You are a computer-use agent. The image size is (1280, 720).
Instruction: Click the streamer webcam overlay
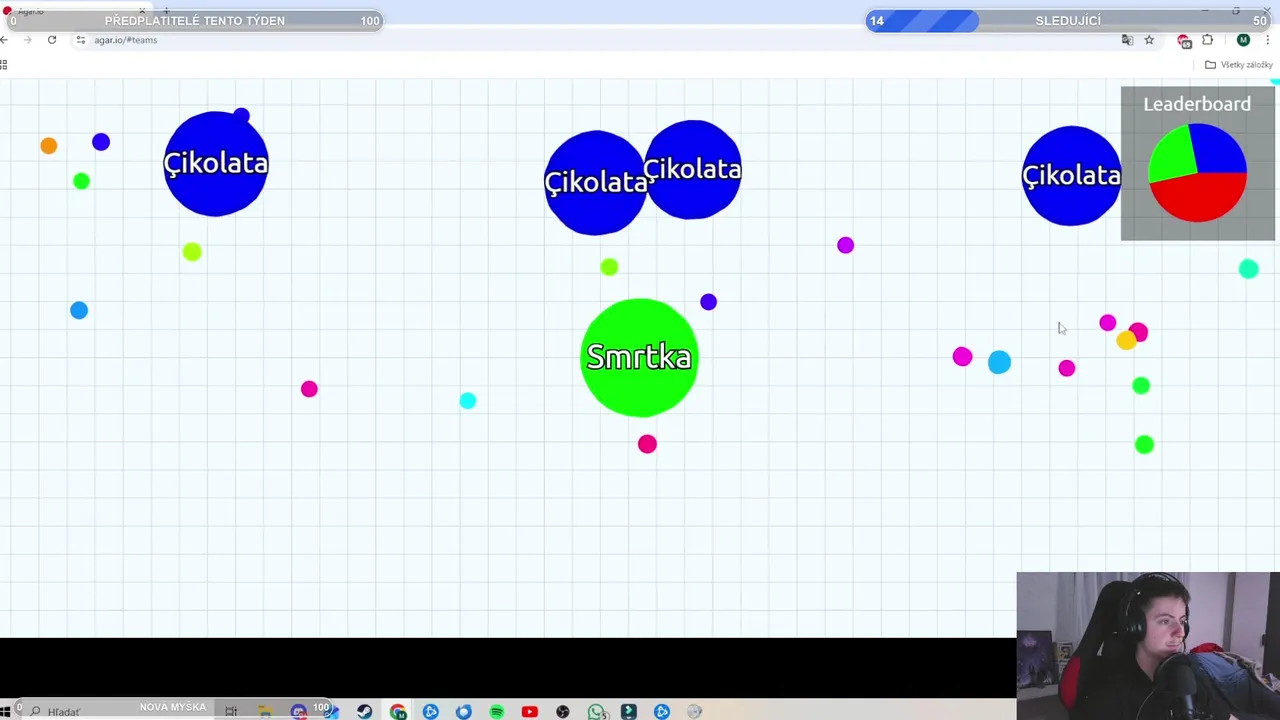click(1147, 646)
